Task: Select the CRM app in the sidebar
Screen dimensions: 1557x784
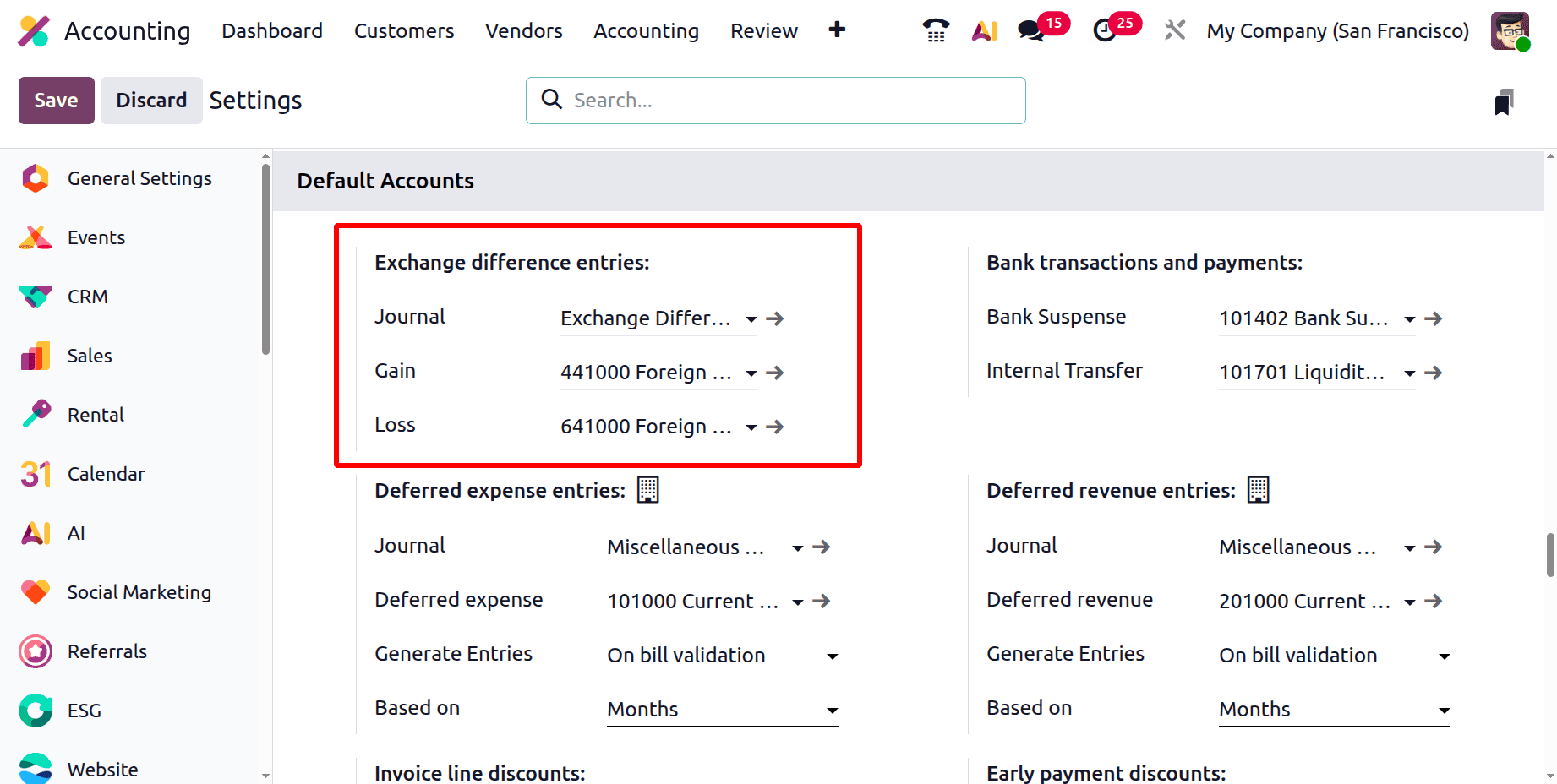Action: (86, 297)
